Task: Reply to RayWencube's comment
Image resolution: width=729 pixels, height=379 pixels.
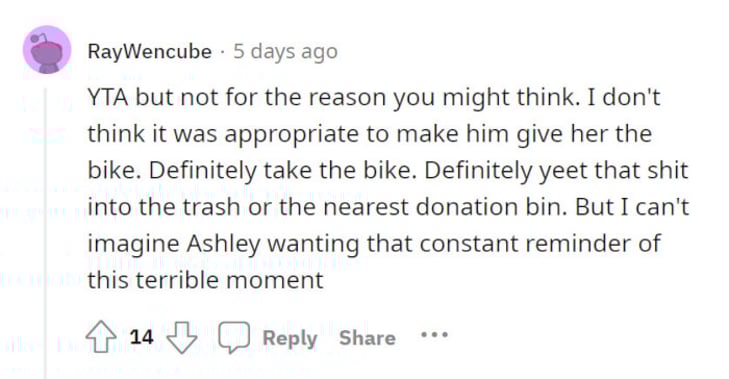Action: pyautogui.click(x=290, y=338)
